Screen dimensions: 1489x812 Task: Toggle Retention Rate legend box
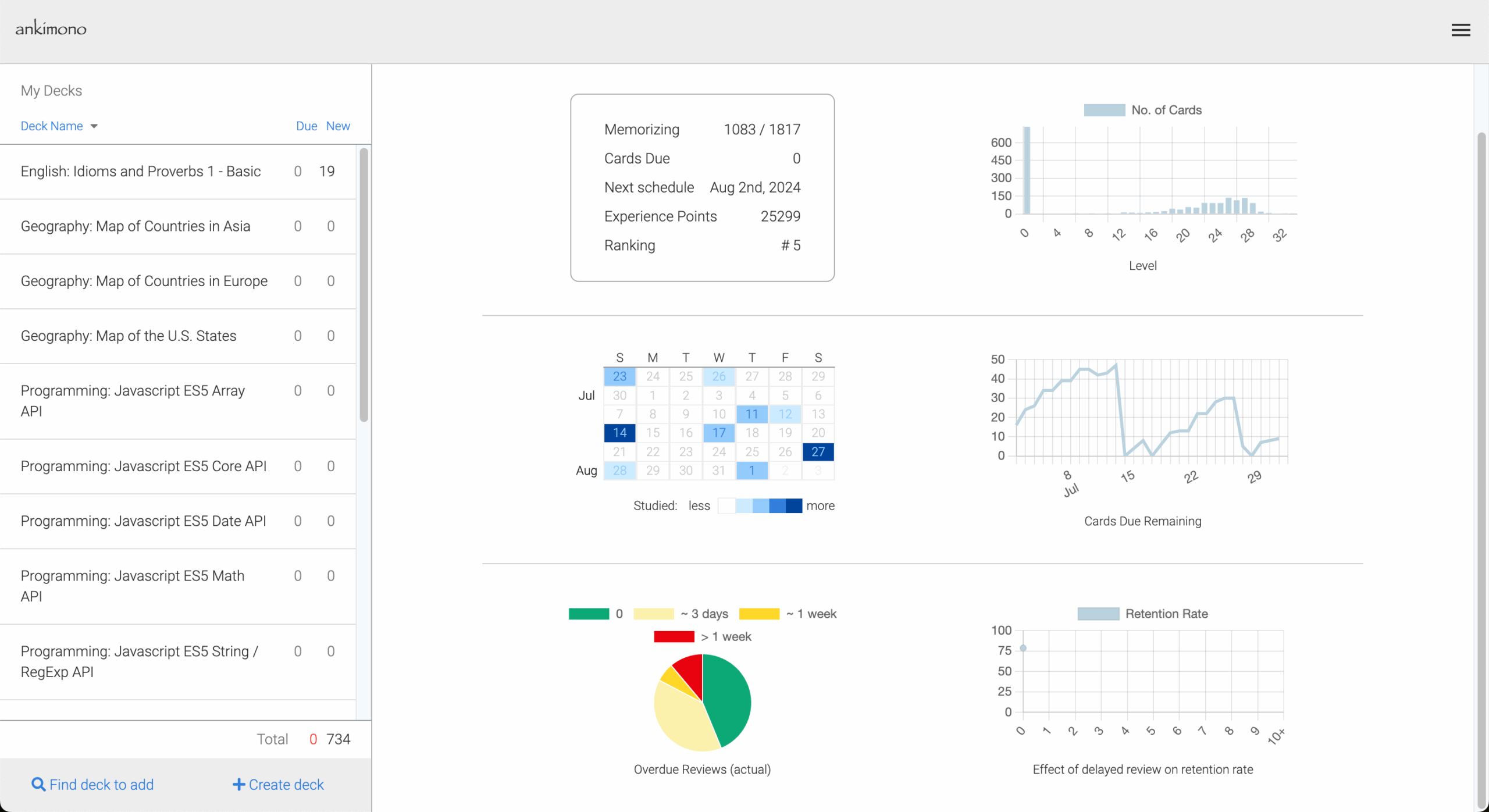click(x=1098, y=614)
